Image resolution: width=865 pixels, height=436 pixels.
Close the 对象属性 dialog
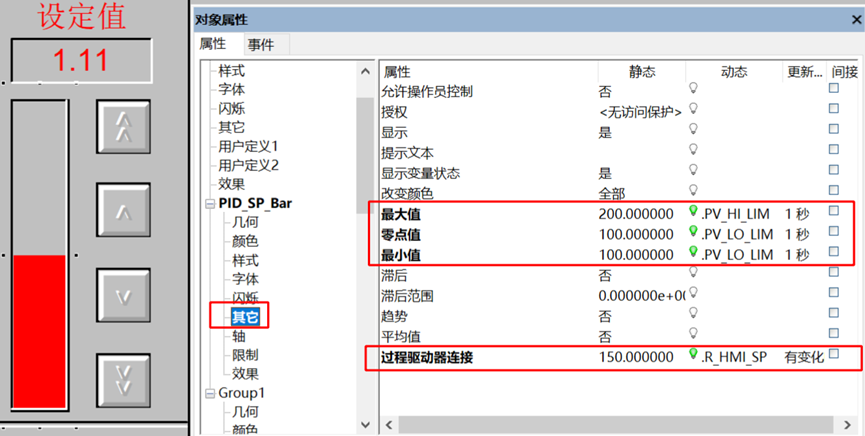click(x=856, y=20)
